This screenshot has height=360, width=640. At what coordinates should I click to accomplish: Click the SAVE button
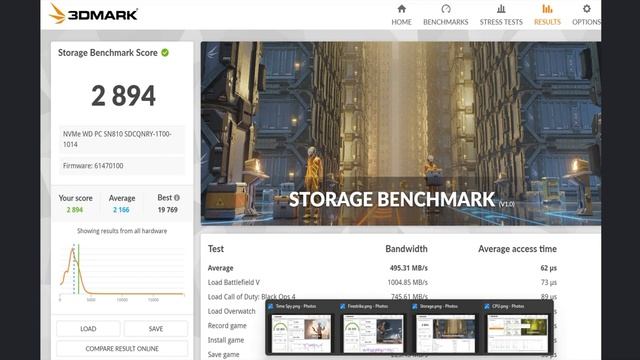coord(156,329)
